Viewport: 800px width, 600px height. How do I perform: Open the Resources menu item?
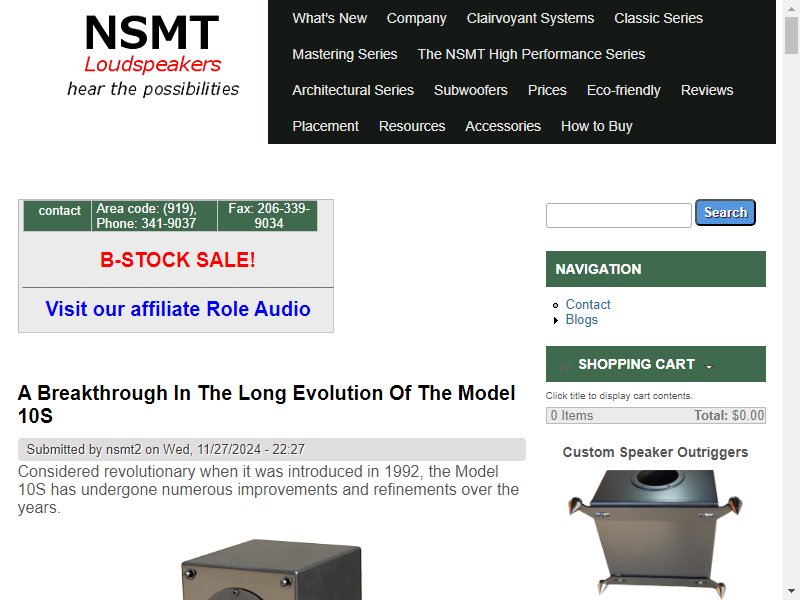[412, 126]
